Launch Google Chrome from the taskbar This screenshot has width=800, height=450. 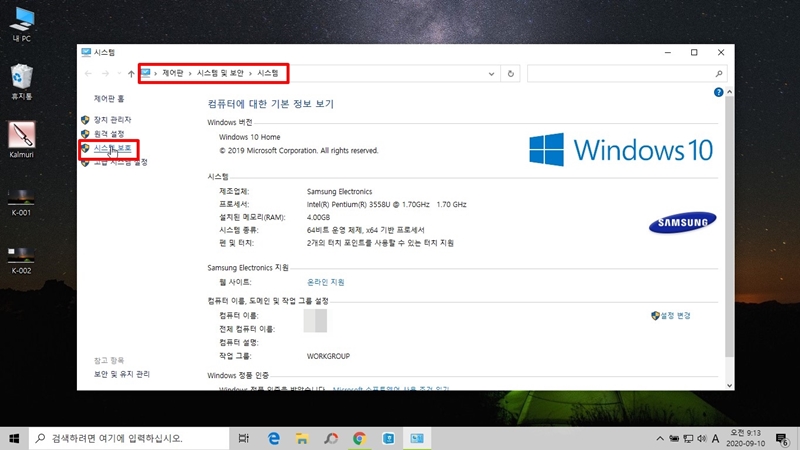[x=359, y=438]
